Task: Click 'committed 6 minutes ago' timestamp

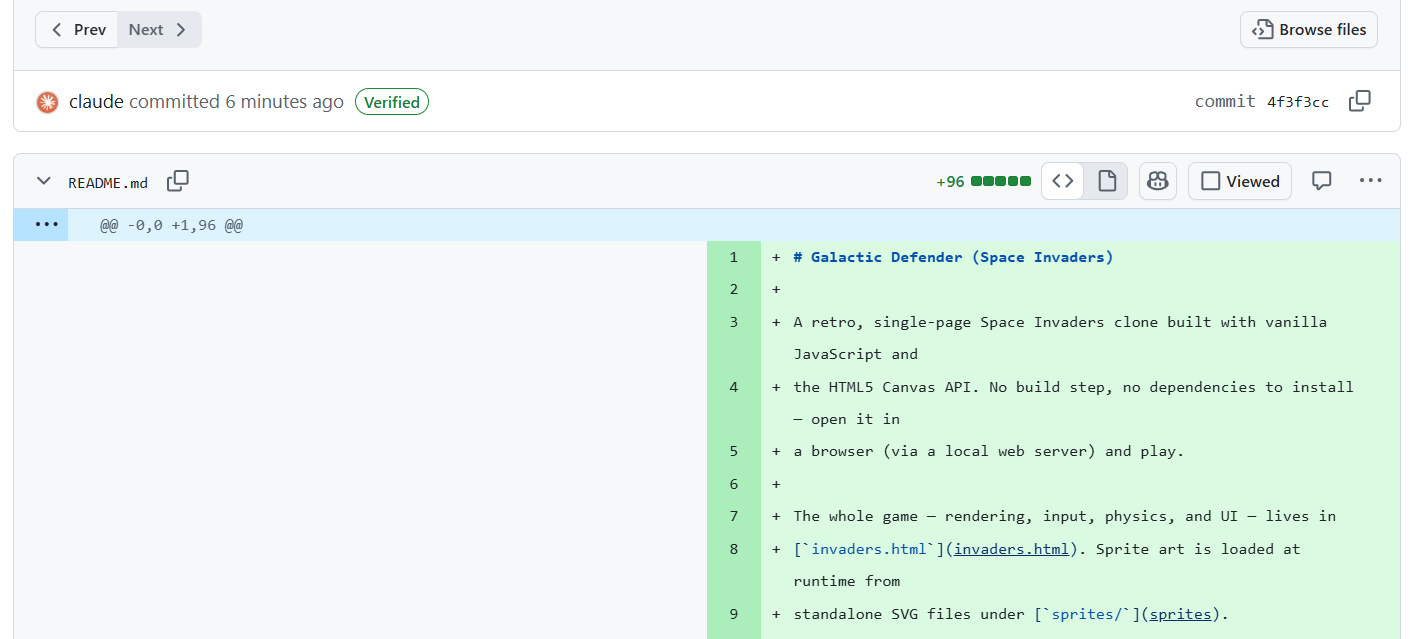Action: (x=236, y=102)
